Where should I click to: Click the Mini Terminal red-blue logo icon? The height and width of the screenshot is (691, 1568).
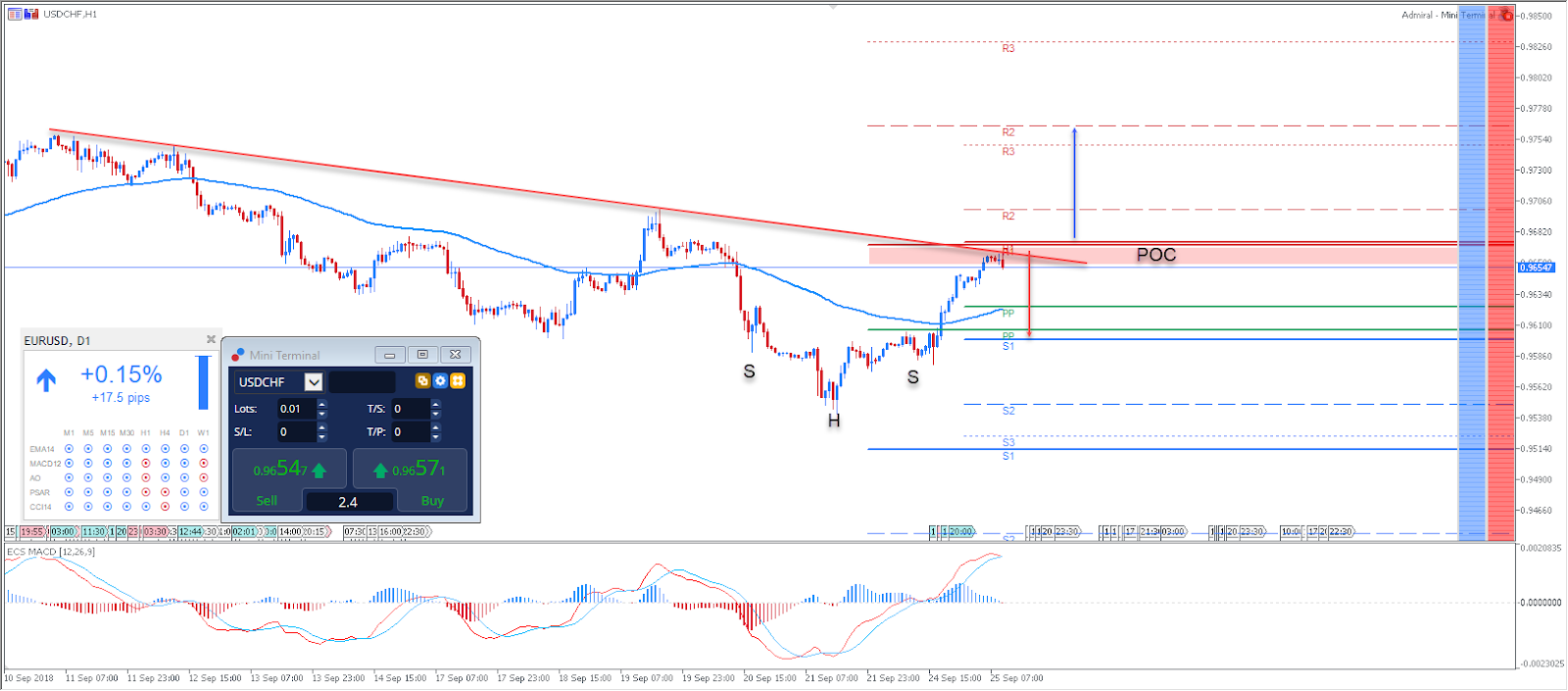238,355
